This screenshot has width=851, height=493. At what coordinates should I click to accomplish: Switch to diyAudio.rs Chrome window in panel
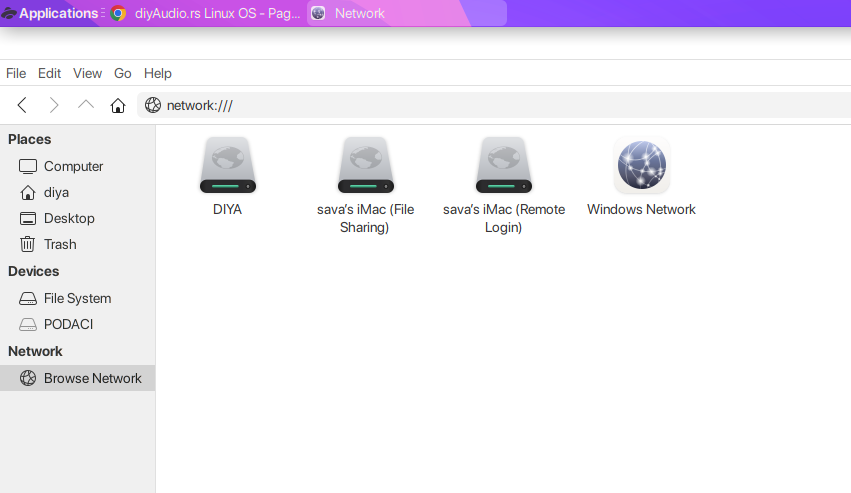(x=206, y=13)
